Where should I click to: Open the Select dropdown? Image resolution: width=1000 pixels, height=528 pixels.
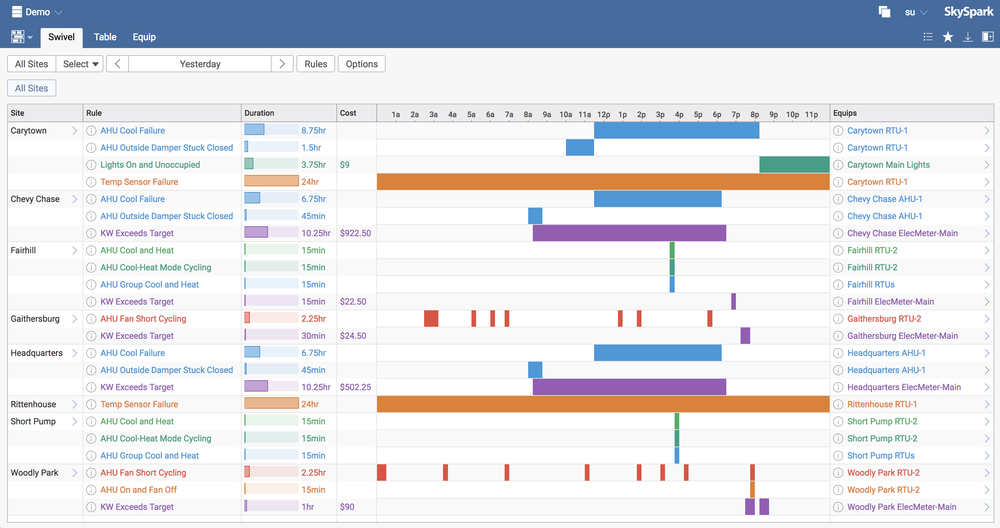pyautogui.click(x=81, y=64)
